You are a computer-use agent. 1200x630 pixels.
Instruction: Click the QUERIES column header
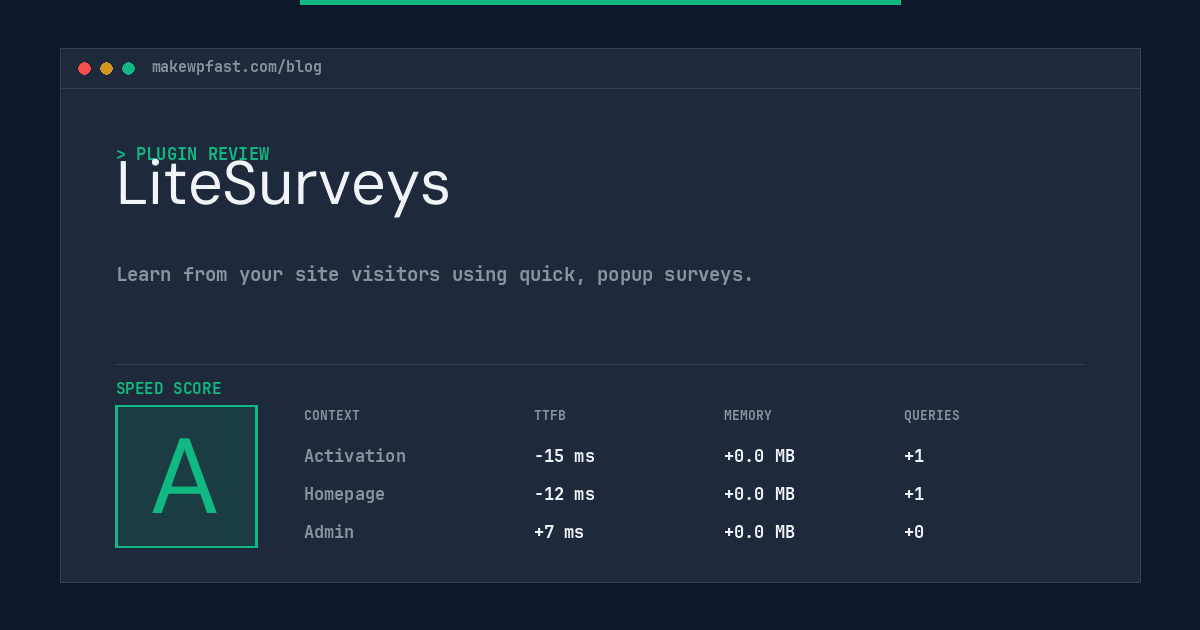click(x=932, y=415)
